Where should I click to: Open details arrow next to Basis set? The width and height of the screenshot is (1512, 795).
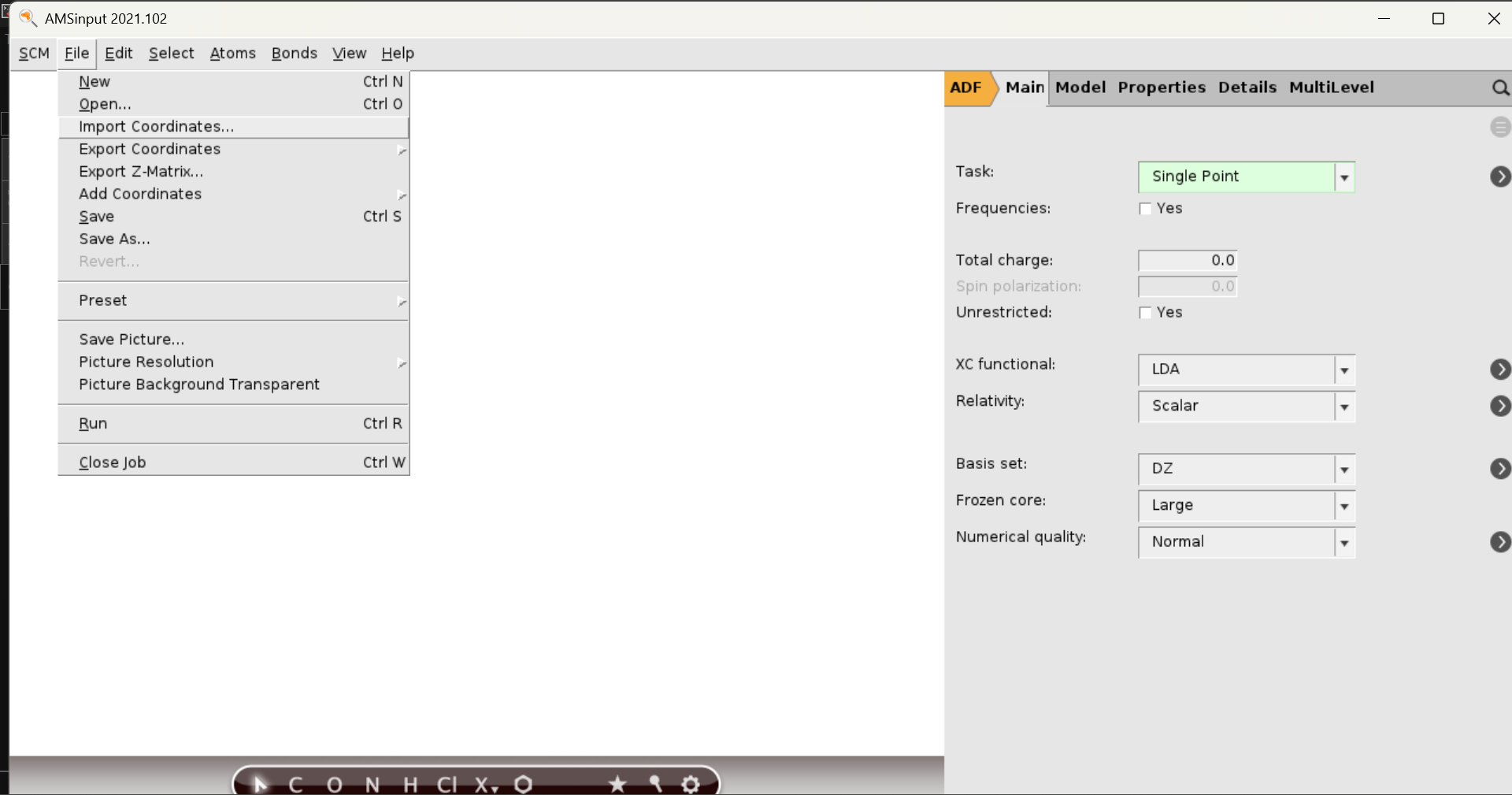click(x=1500, y=469)
